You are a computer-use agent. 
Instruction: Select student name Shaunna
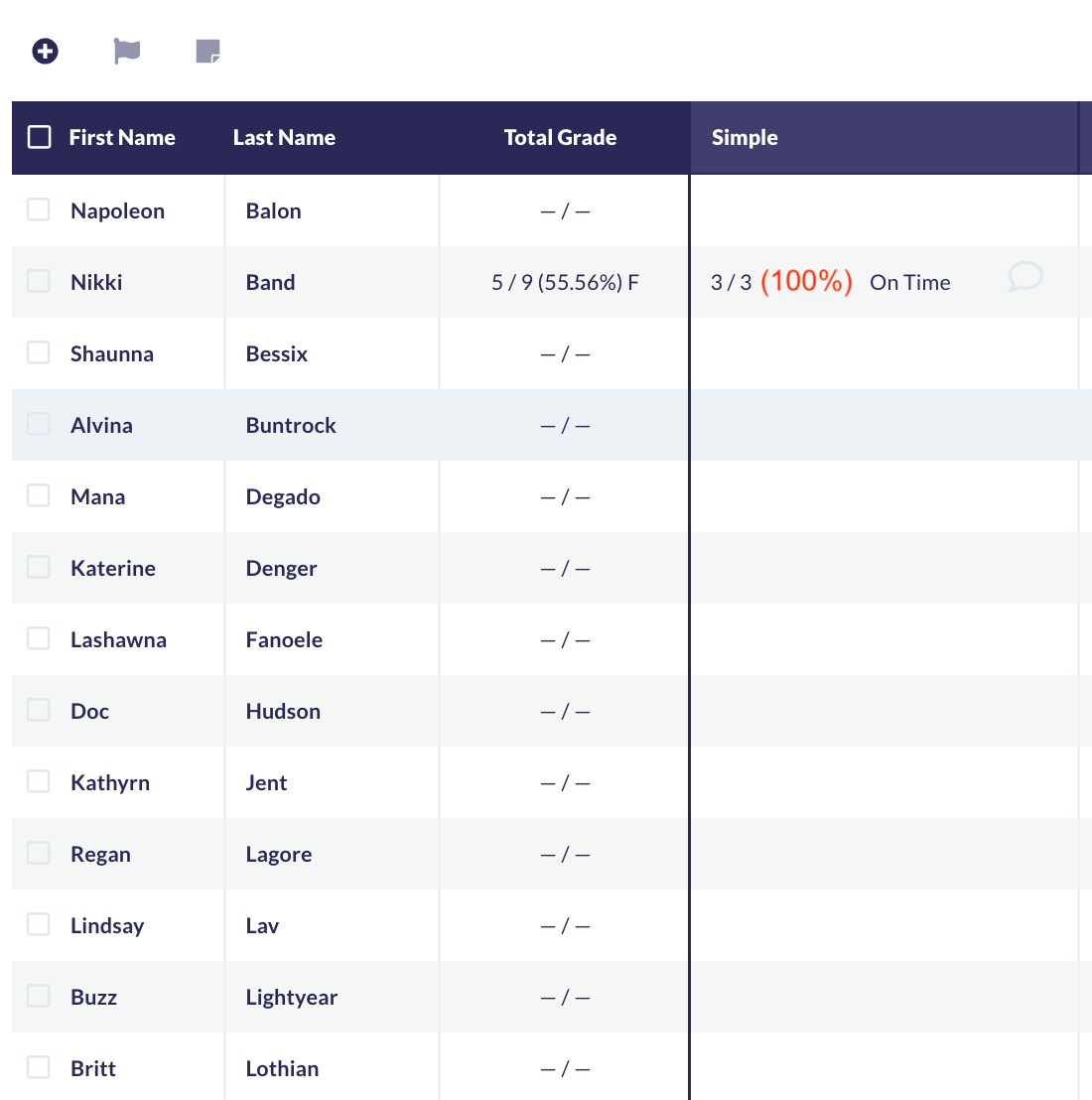tap(112, 354)
